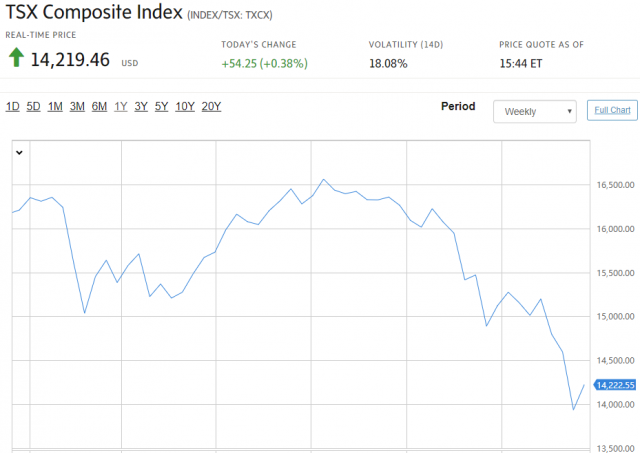Image resolution: width=640 pixels, height=453 pixels.
Task: Select the 5D time range
Action: pos(33,107)
